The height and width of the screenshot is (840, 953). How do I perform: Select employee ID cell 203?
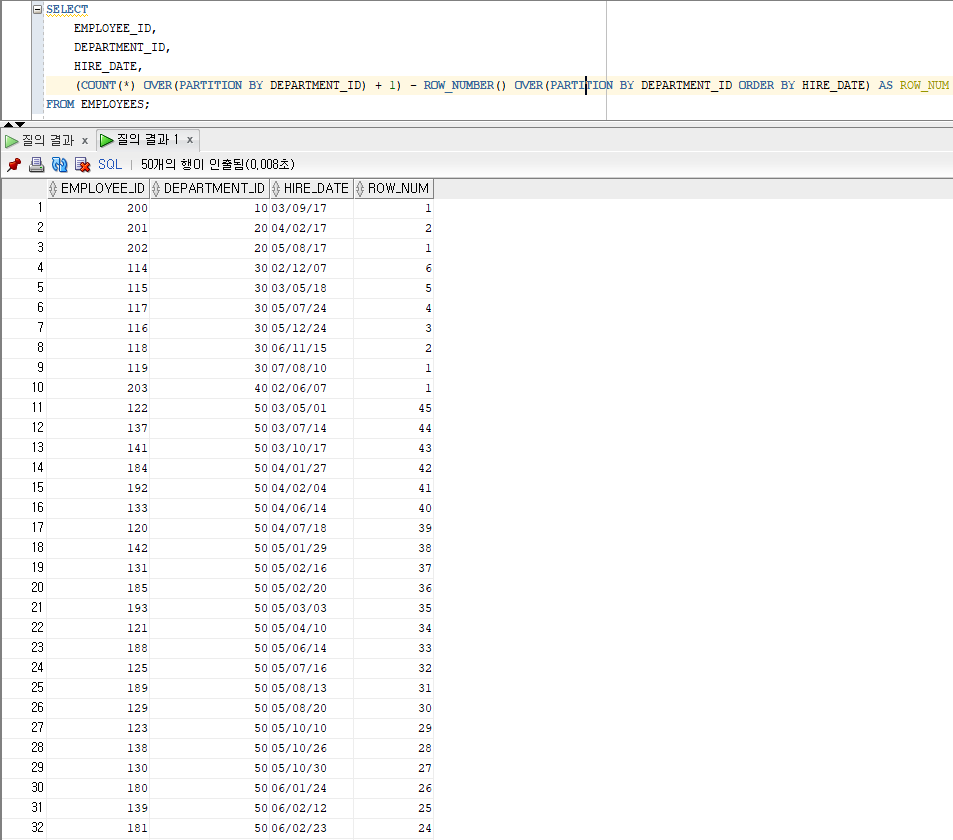click(x=98, y=388)
